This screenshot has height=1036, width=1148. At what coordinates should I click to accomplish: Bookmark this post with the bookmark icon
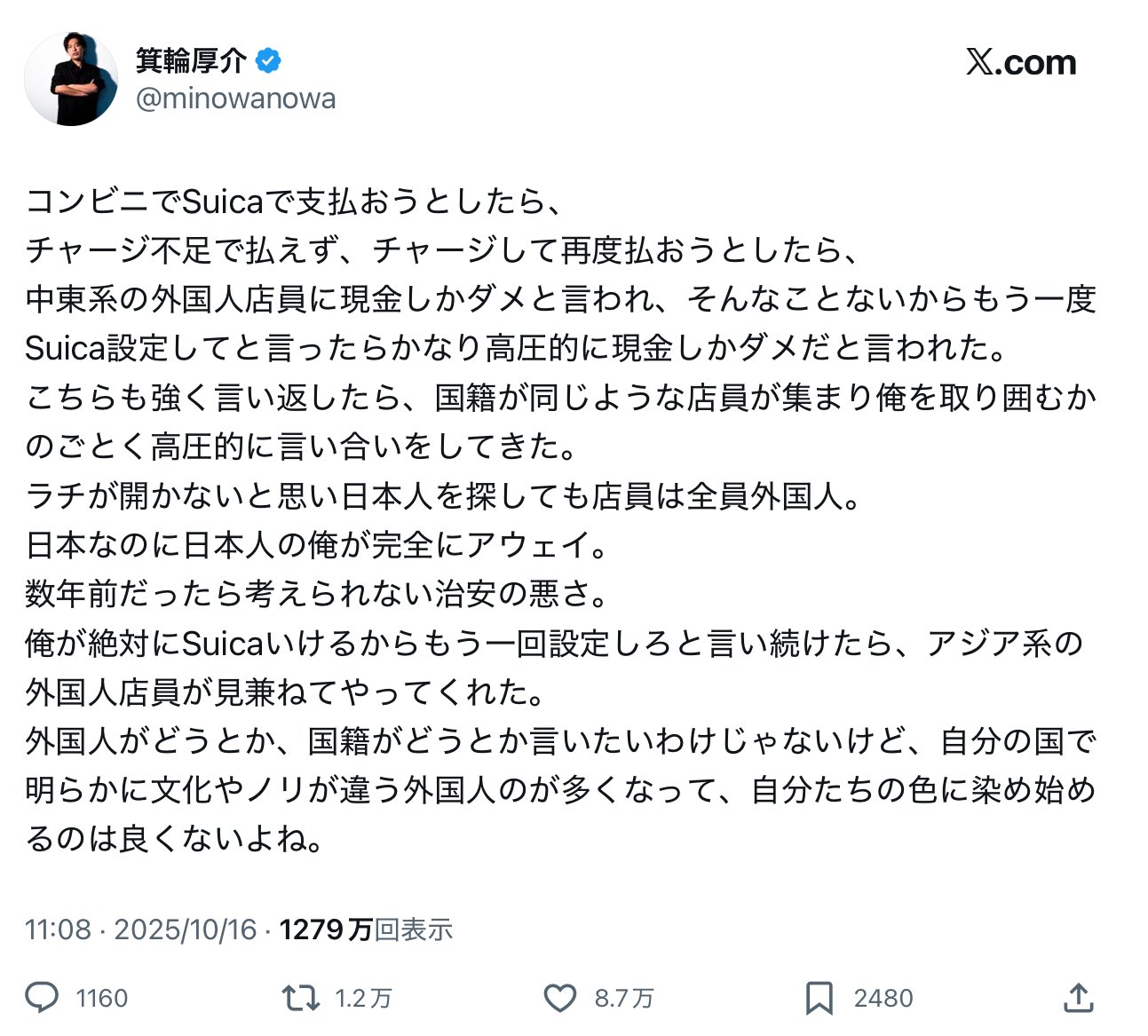pyautogui.click(x=819, y=998)
